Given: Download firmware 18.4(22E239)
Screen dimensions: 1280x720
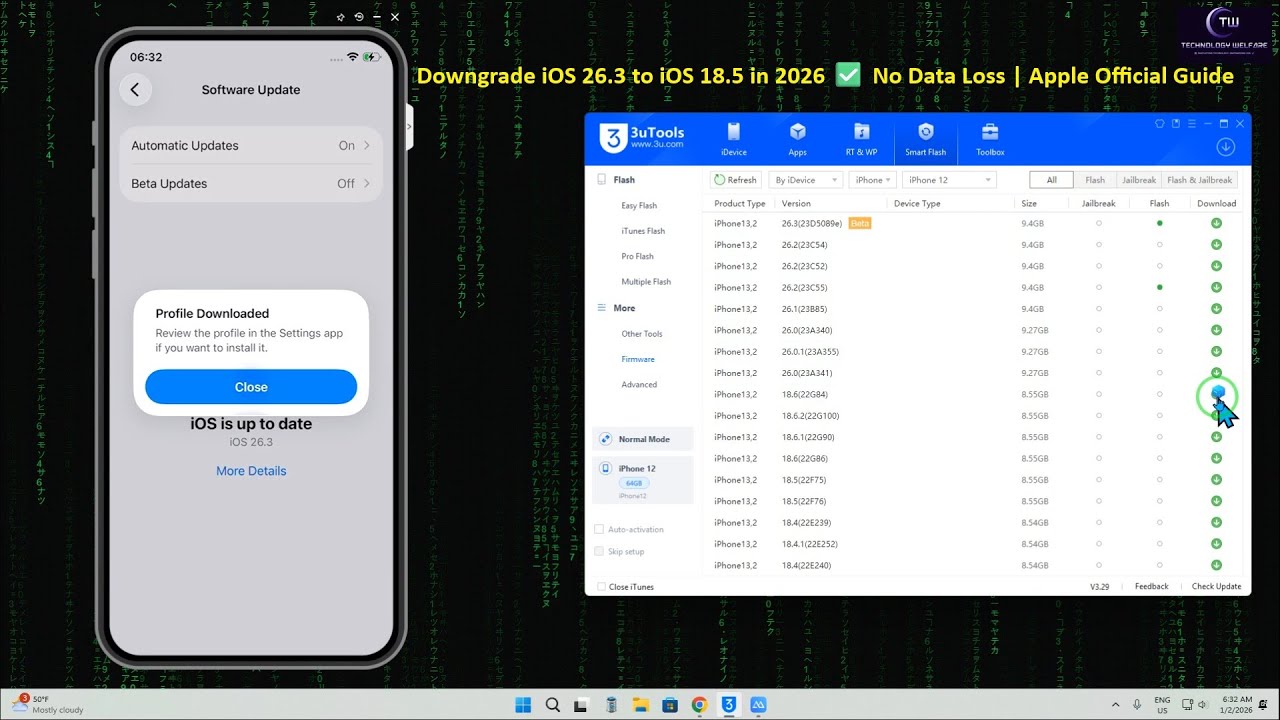Looking at the screenshot, I should point(1216,522).
